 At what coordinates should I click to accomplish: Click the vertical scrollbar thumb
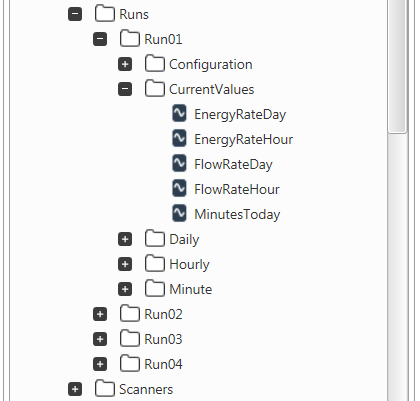(397, 67)
